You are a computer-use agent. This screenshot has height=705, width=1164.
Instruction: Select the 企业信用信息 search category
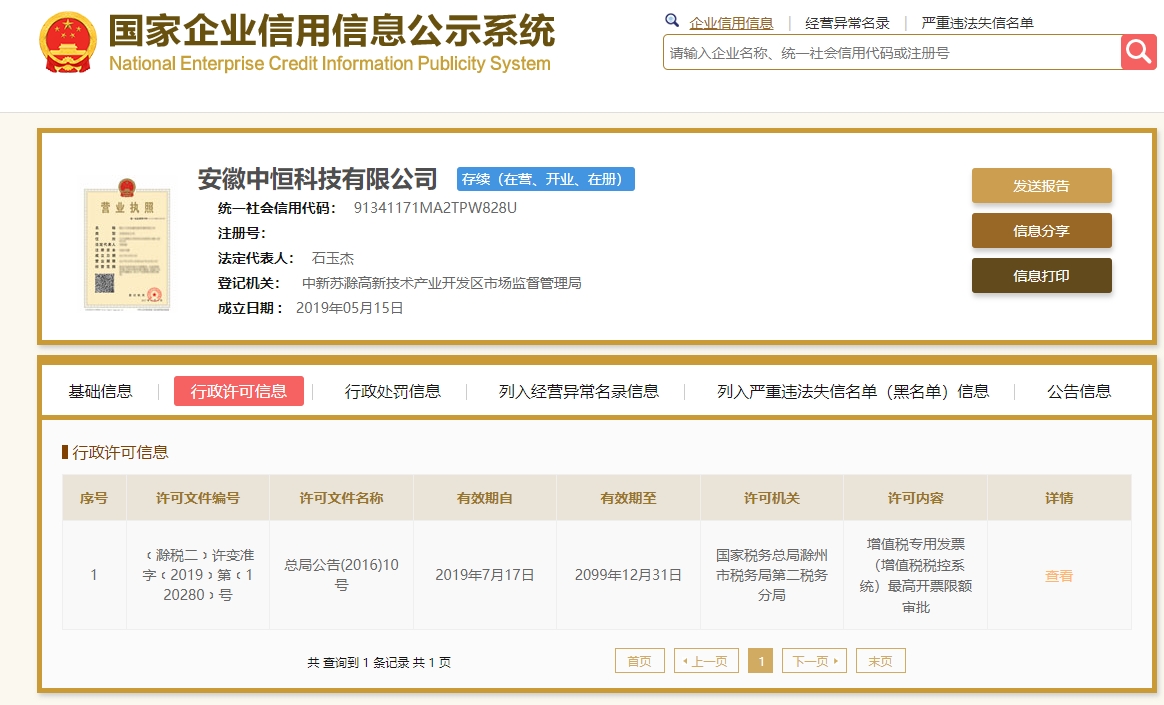pos(731,23)
